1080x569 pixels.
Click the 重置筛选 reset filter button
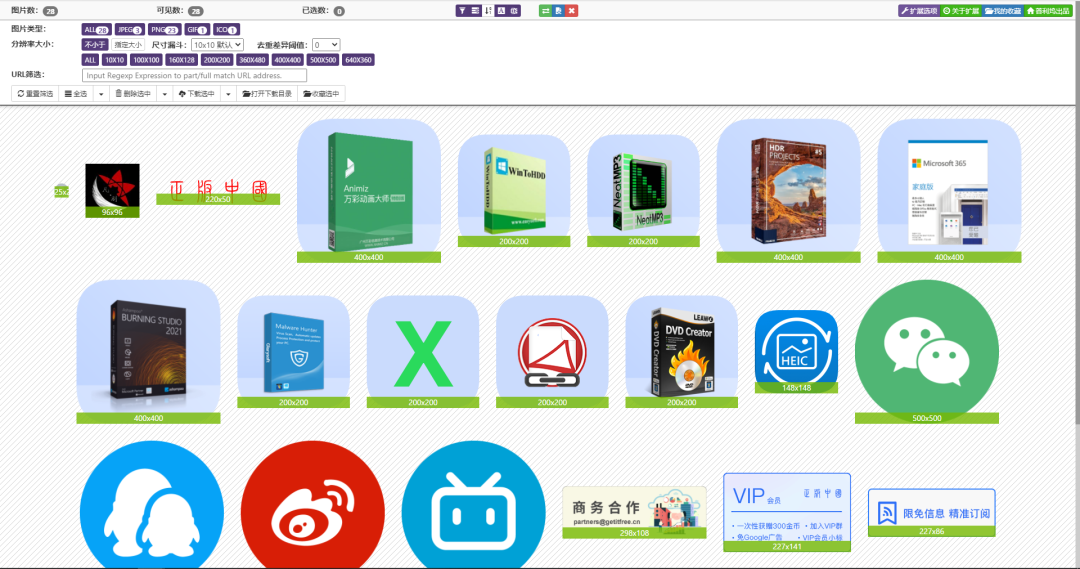point(35,94)
